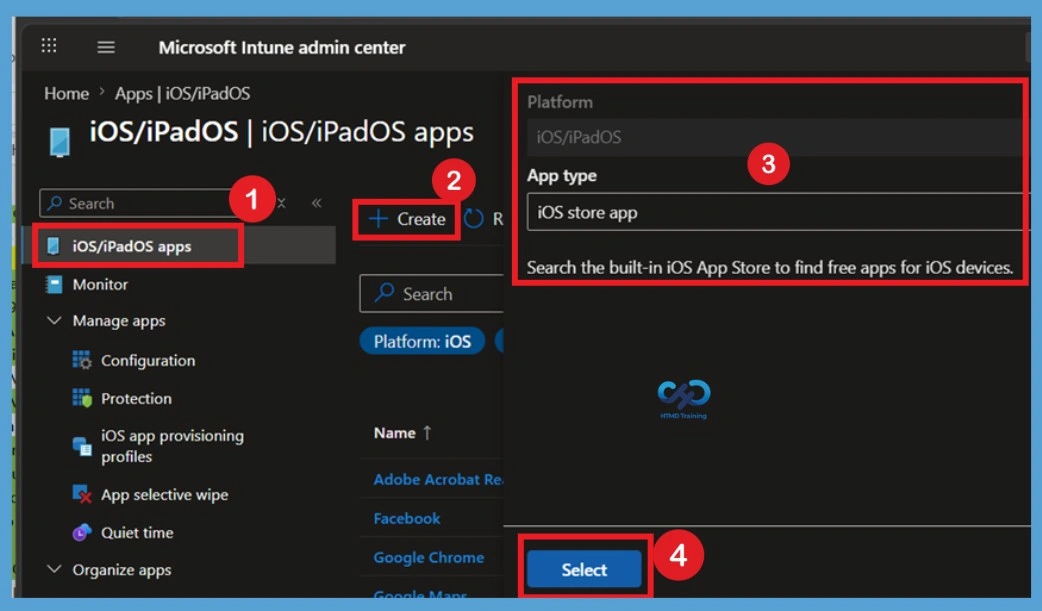Go to Home in the breadcrumb
1042x611 pixels.
[66, 93]
